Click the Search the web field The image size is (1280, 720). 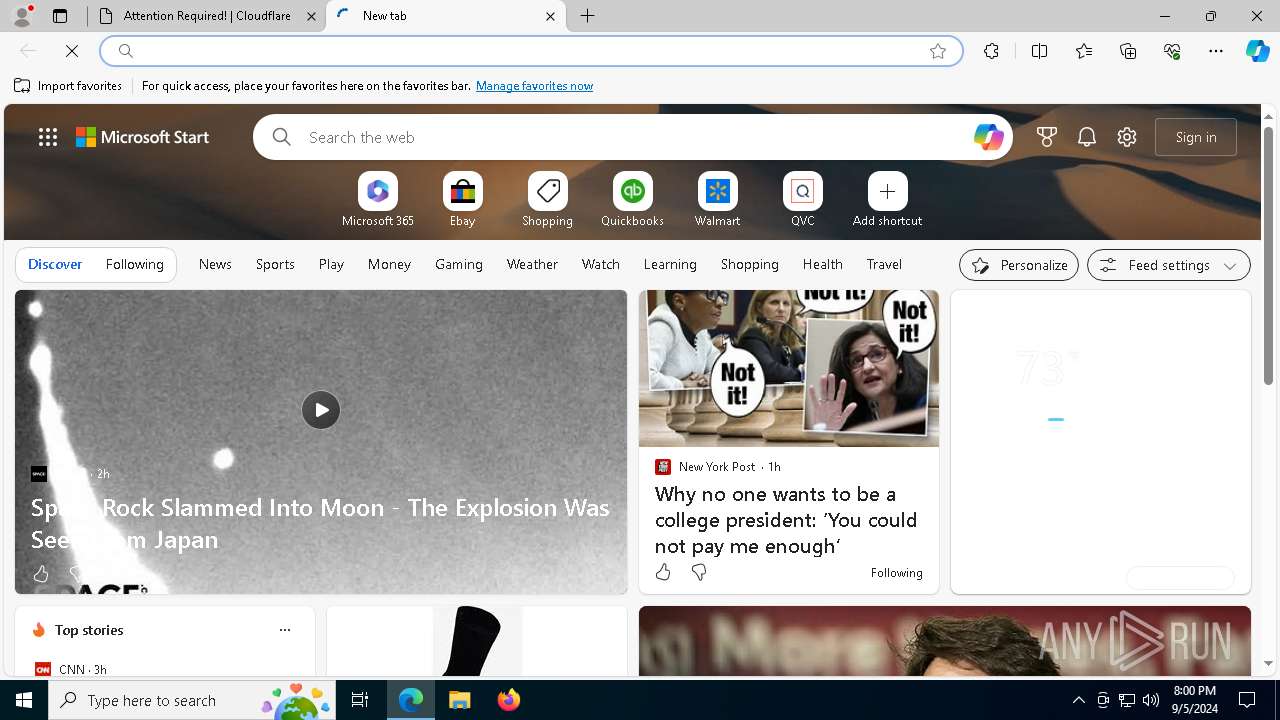point(635,137)
